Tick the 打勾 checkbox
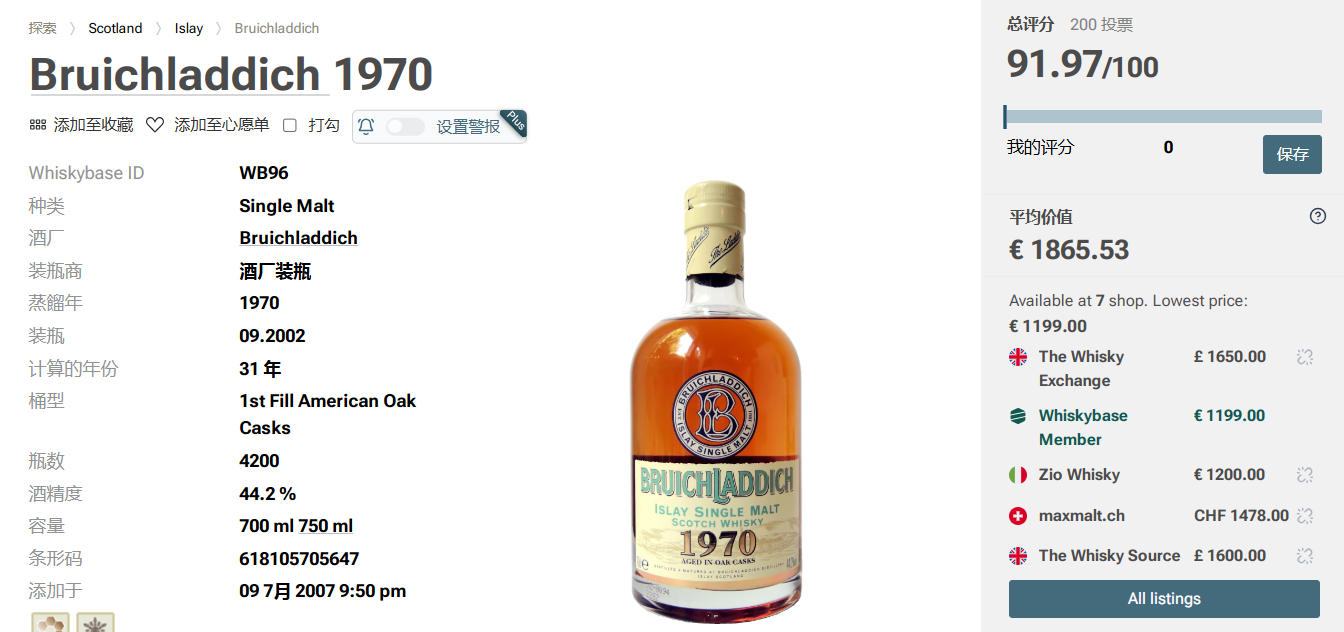Image resolution: width=1344 pixels, height=632 pixels. (290, 125)
